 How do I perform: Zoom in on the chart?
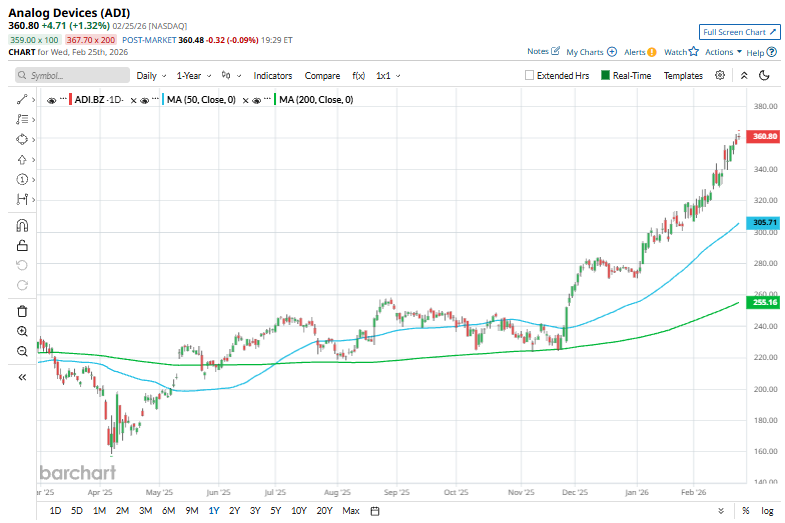(22, 331)
